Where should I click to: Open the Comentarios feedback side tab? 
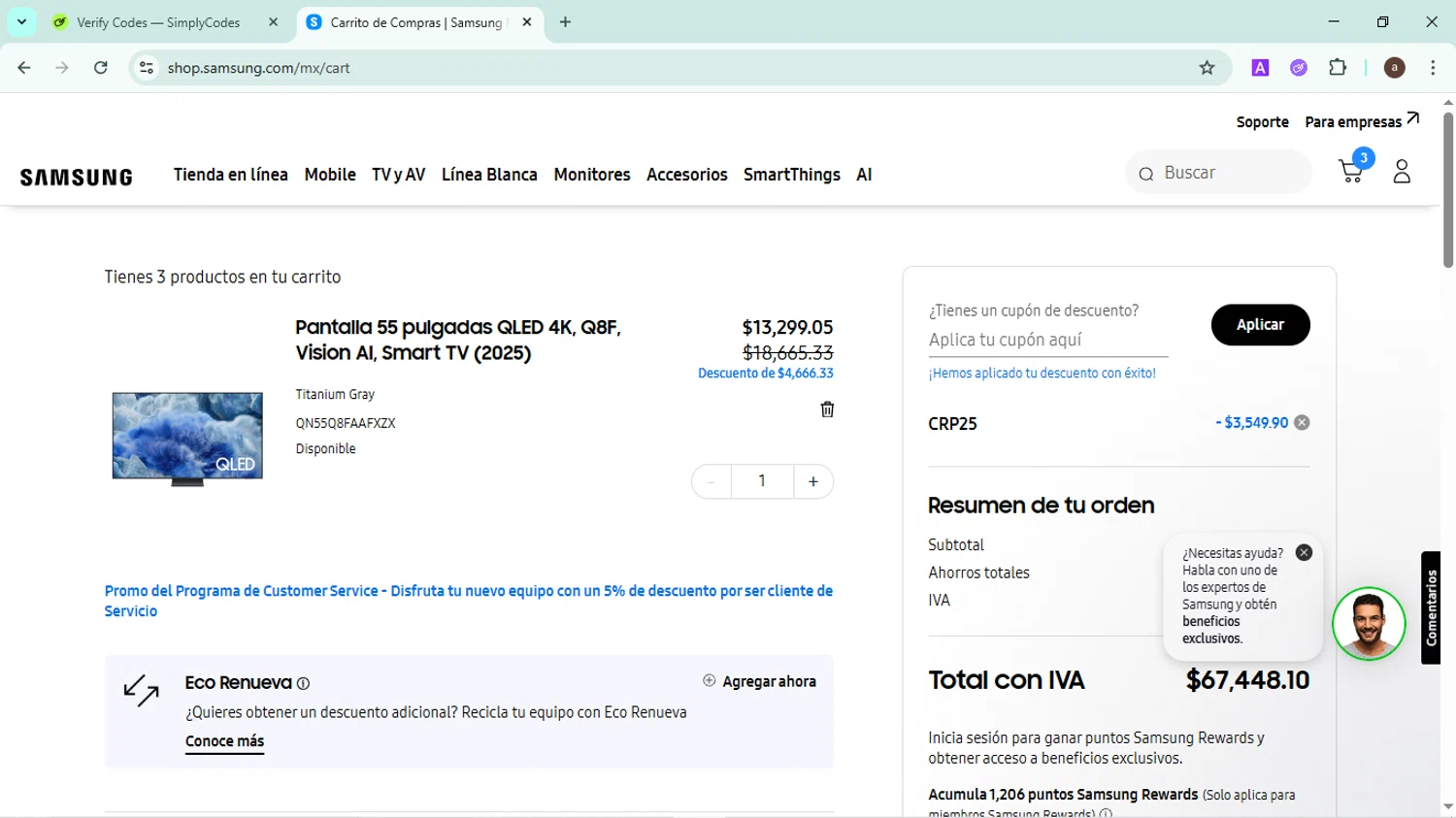pyautogui.click(x=1431, y=608)
